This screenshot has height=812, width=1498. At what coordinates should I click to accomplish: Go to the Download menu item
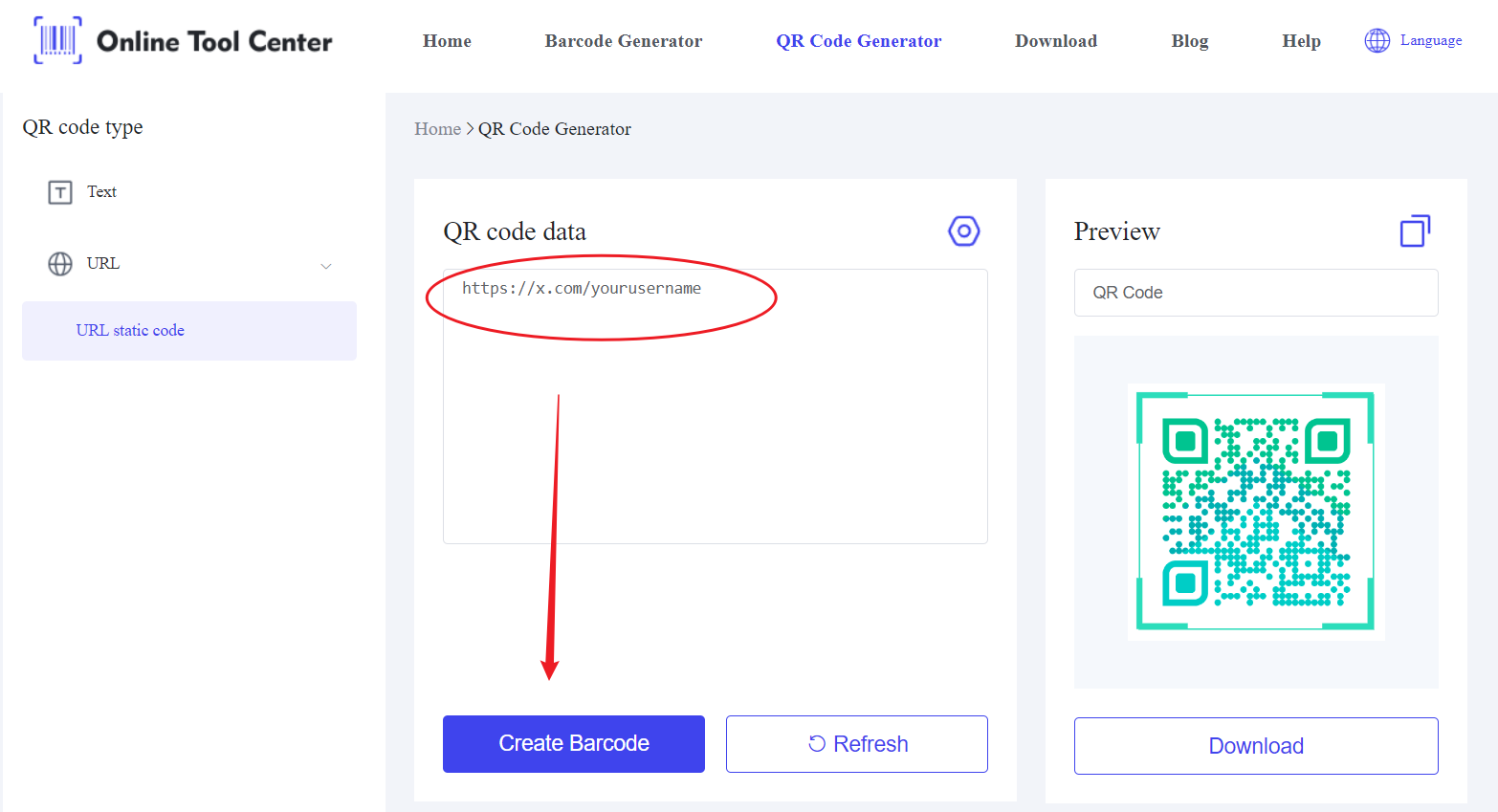click(x=1056, y=41)
